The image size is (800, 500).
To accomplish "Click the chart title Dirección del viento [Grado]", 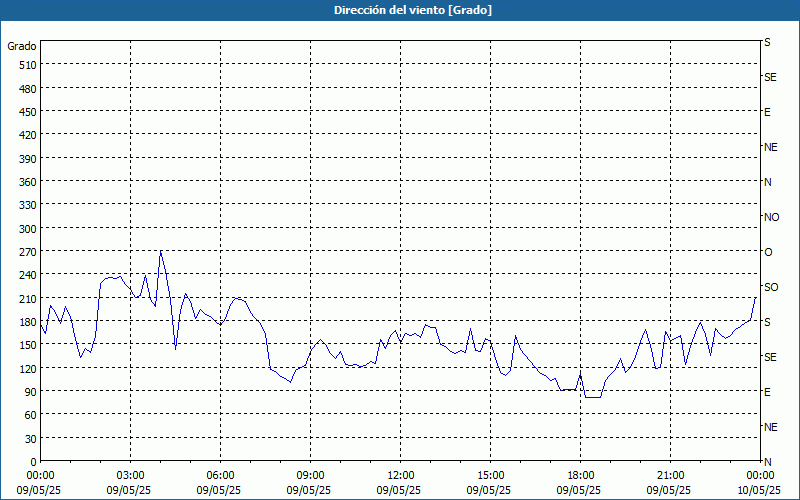I will pyautogui.click(x=399, y=10).
